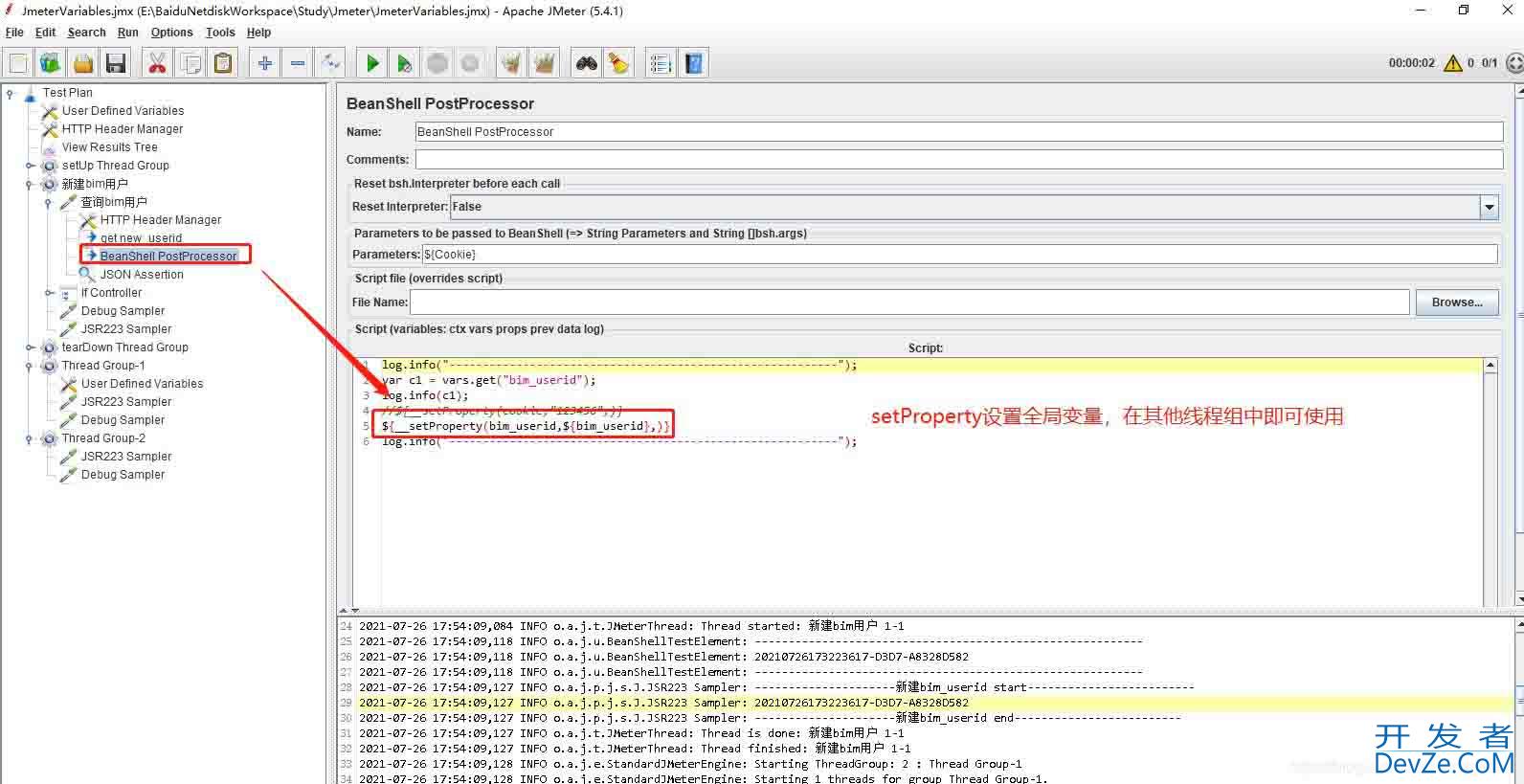
Task: Select the Test Plan tree item
Action: click(x=67, y=93)
